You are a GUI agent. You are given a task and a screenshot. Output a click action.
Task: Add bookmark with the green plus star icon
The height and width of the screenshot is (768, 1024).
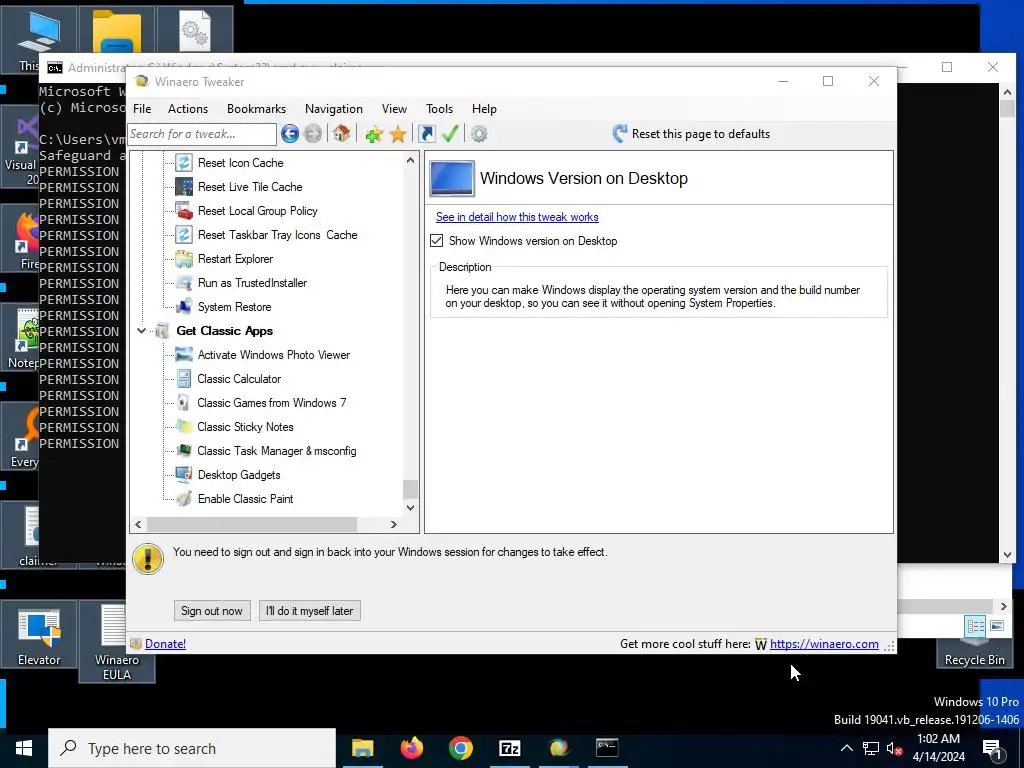coord(374,134)
